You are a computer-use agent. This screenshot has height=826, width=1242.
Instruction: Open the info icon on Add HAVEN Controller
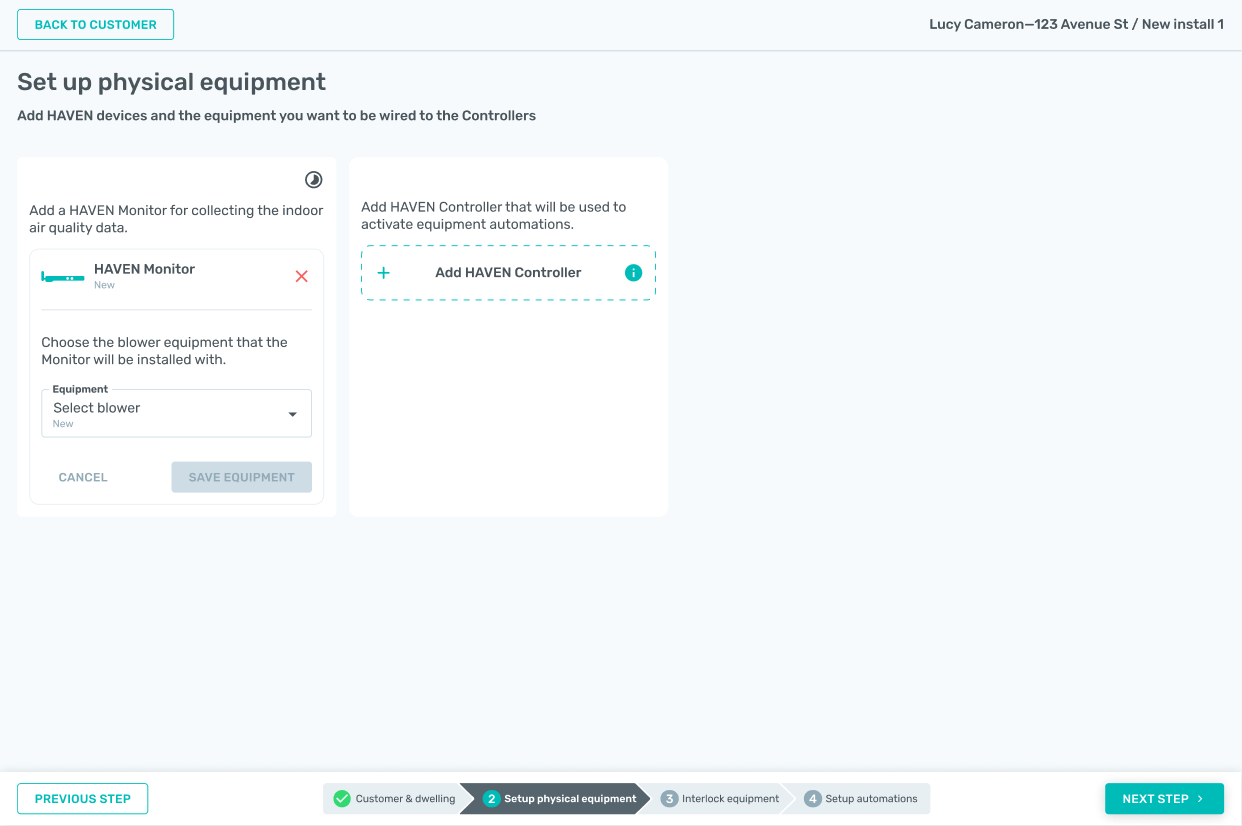tap(633, 272)
